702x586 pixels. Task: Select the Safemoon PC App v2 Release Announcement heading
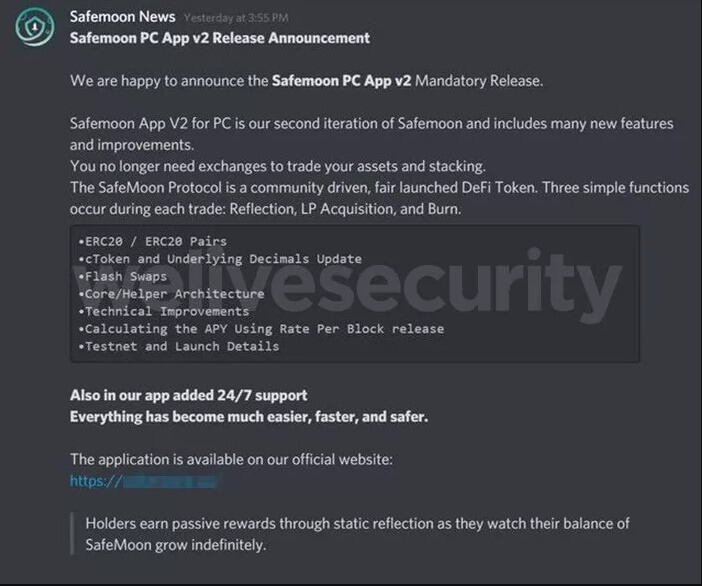click(x=220, y=38)
